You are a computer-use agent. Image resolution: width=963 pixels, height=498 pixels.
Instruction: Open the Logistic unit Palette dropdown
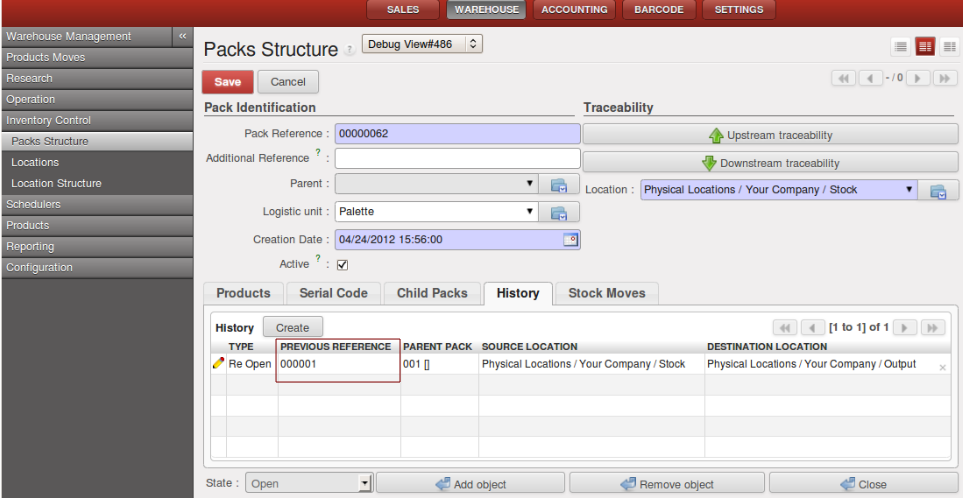pos(436,212)
